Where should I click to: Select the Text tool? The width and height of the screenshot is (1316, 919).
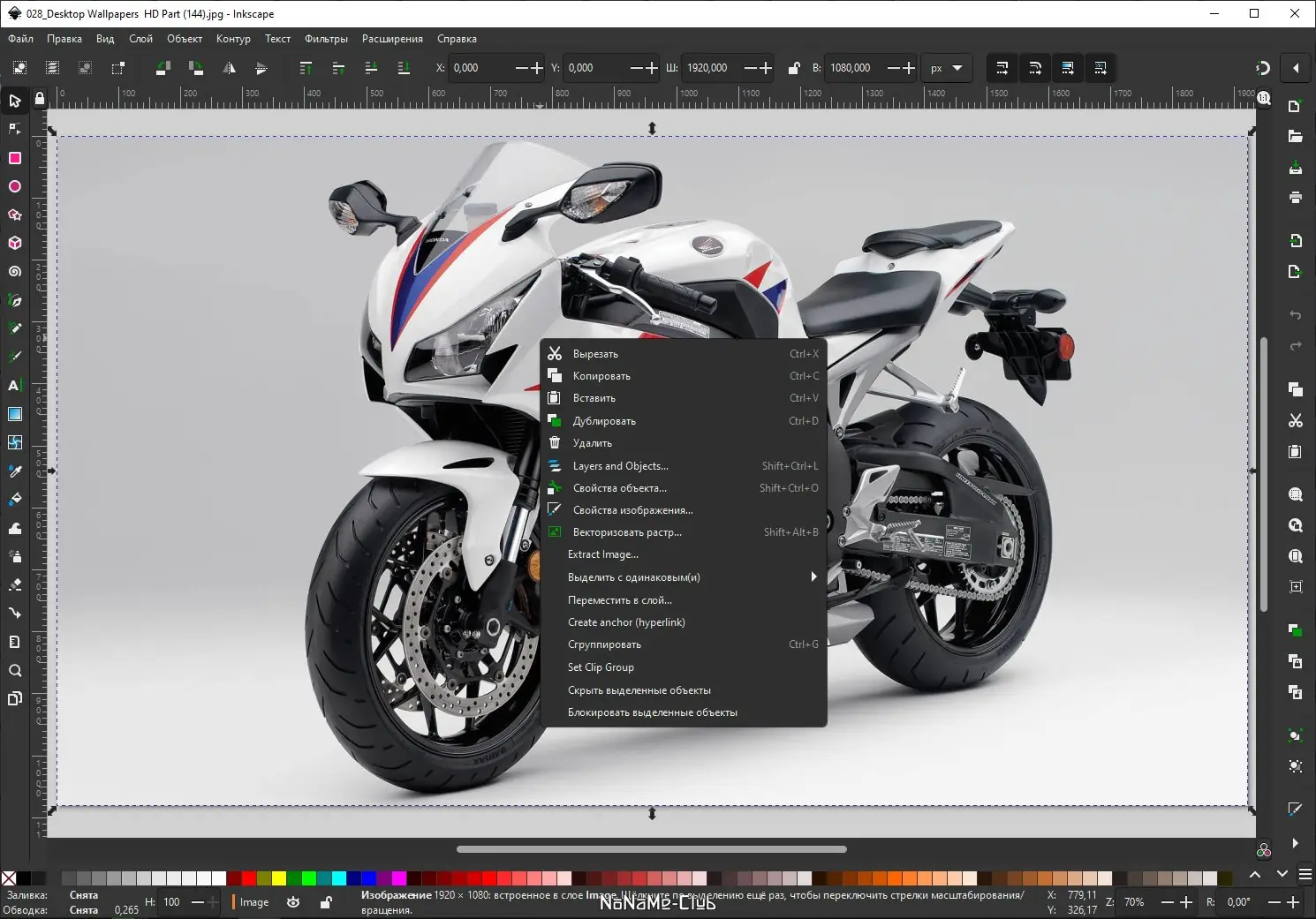[15, 385]
